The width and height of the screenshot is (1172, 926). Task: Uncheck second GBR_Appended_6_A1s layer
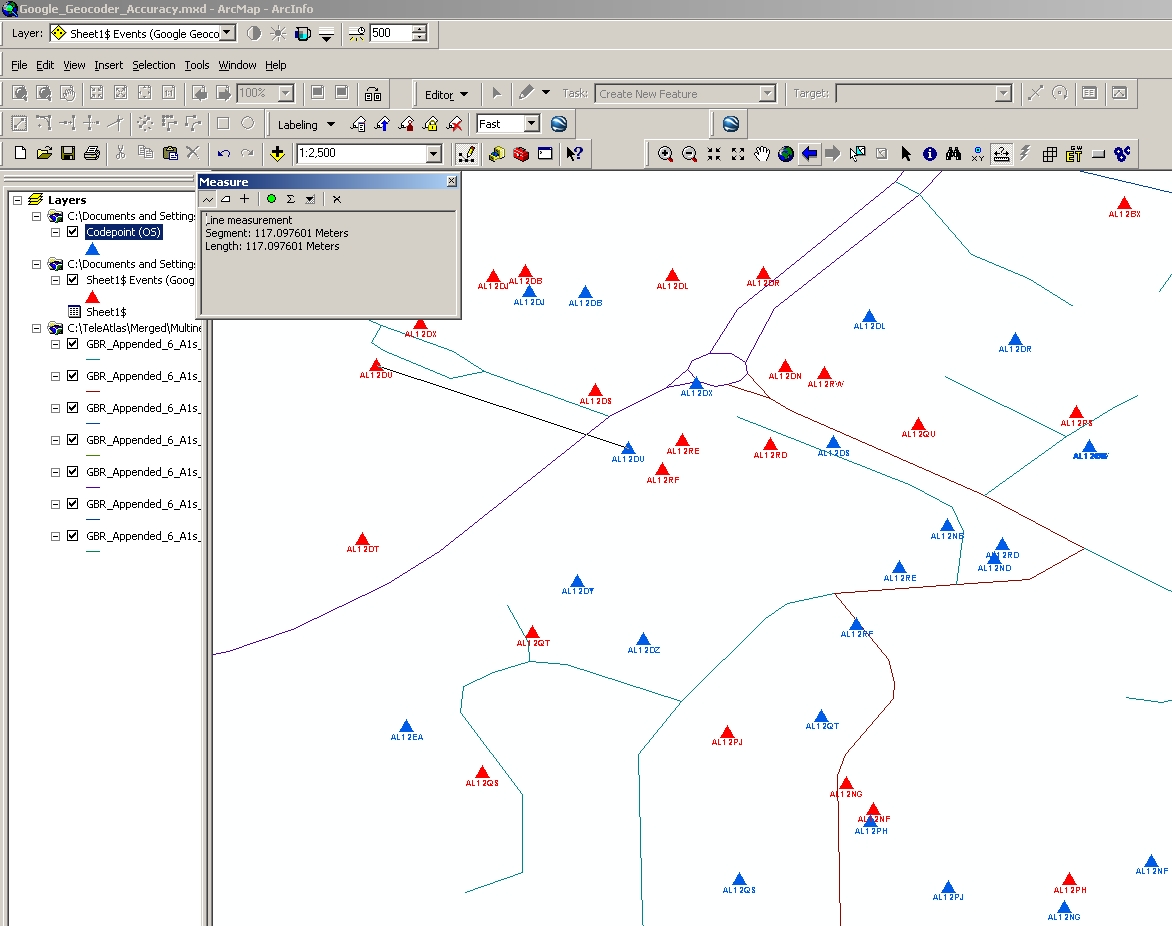tap(73, 376)
